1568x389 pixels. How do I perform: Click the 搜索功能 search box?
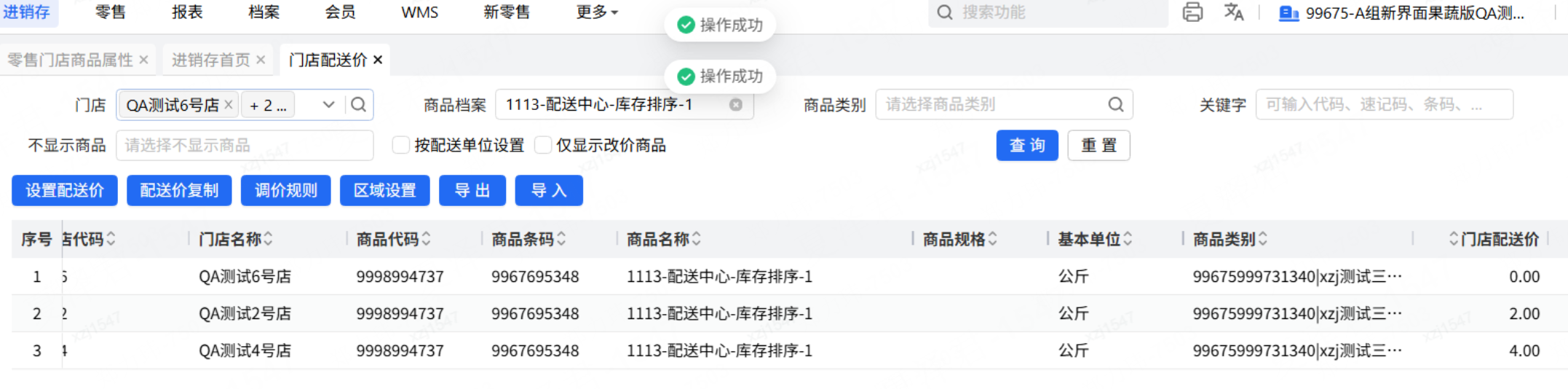click(x=1048, y=12)
